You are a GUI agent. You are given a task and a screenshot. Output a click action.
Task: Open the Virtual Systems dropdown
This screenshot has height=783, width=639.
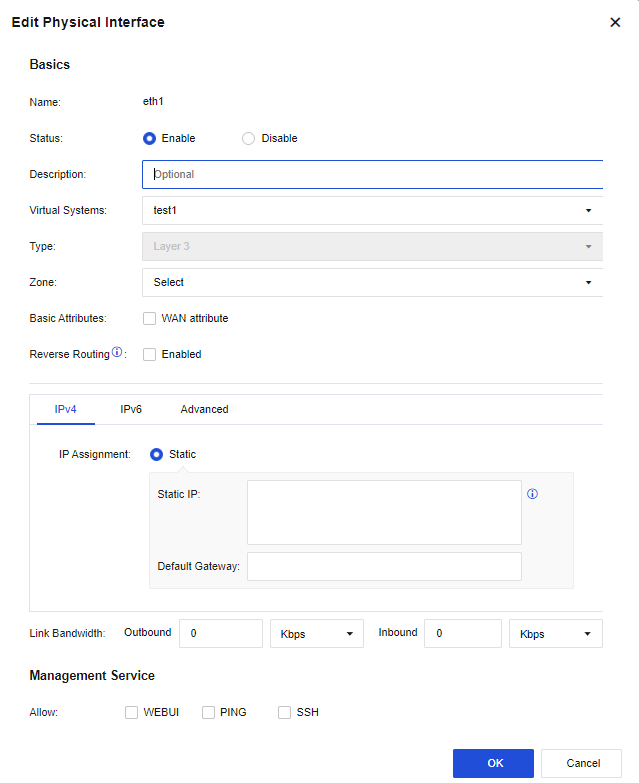[x=372, y=211]
